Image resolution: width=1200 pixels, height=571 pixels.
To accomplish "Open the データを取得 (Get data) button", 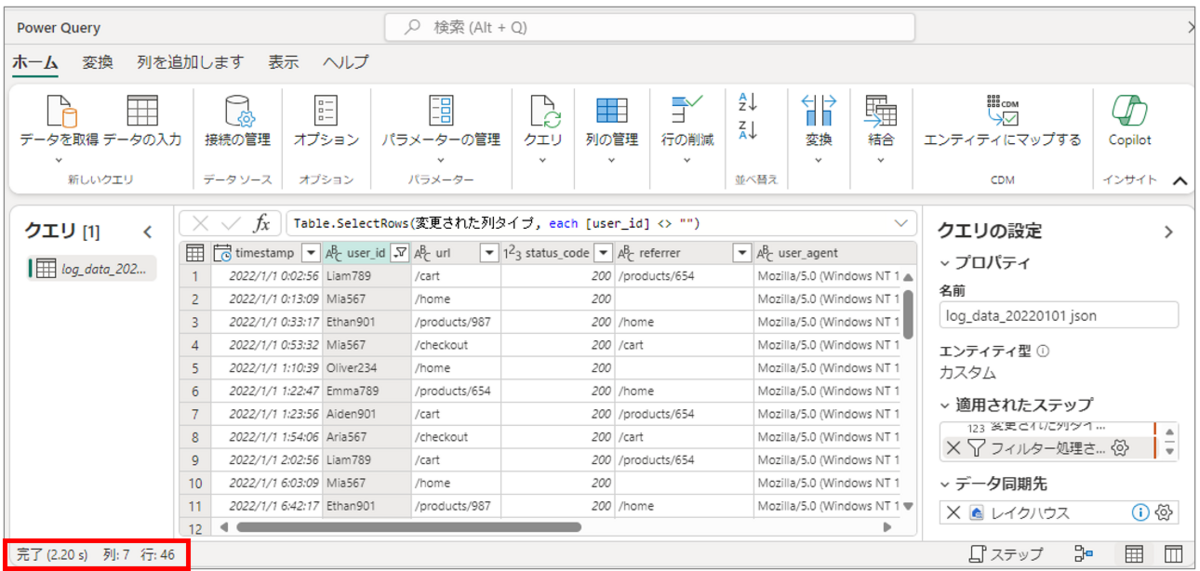I will [58, 130].
